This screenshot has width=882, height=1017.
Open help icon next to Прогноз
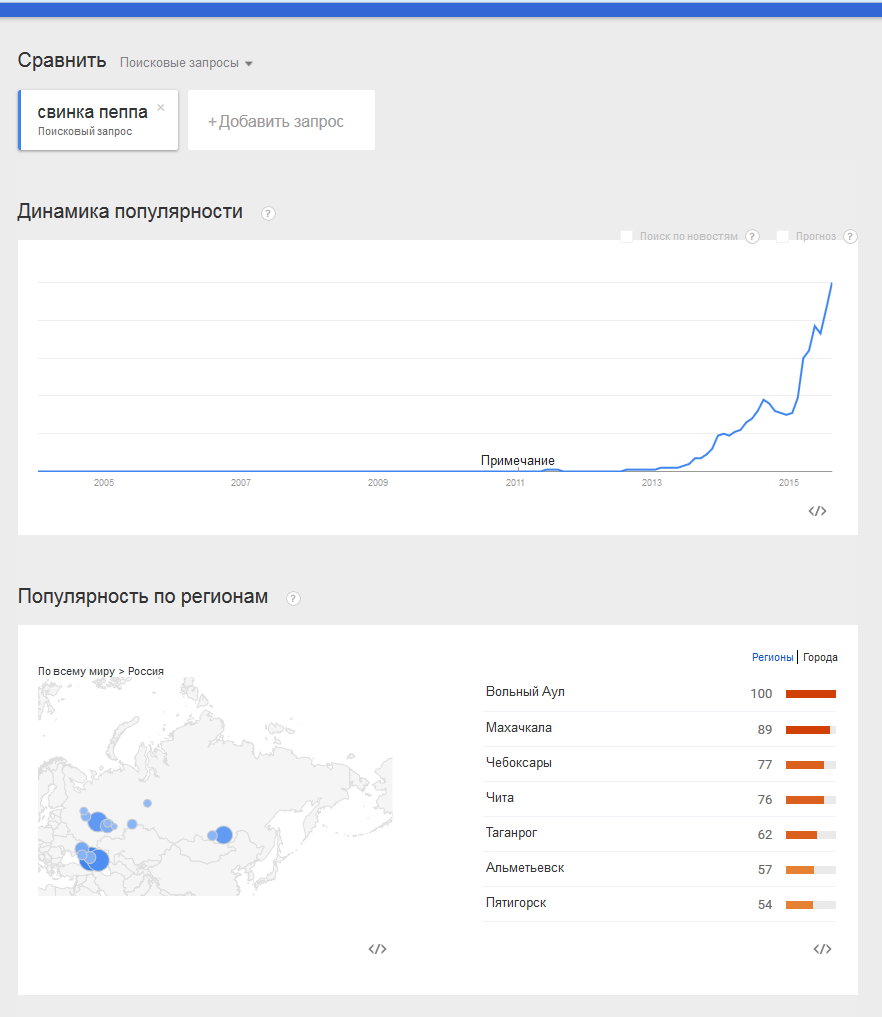tap(850, 237)
